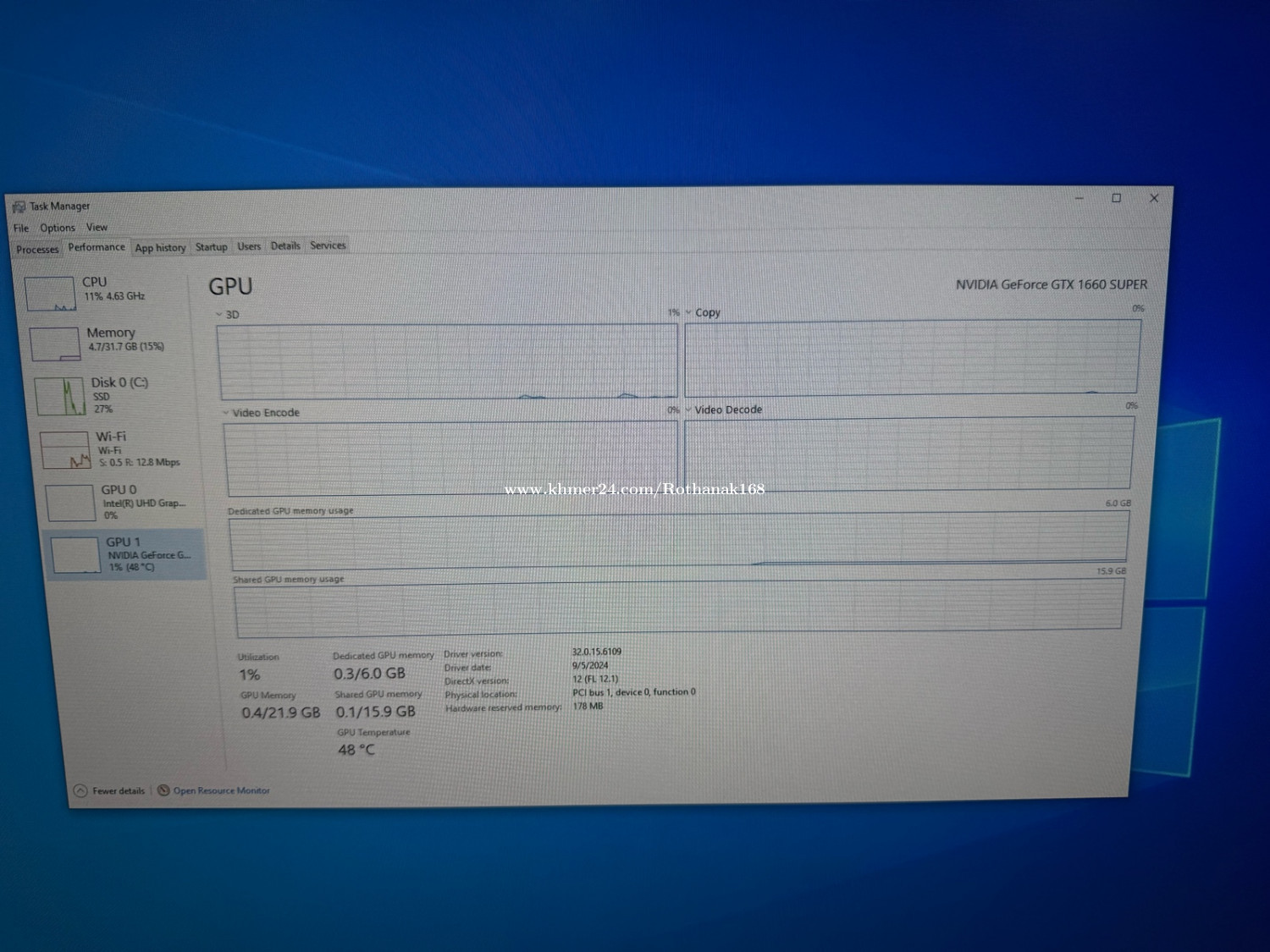
Task: Select Disk 0 (C:) in sidebar
Action: pyautogui.click(x=114, y=395)
